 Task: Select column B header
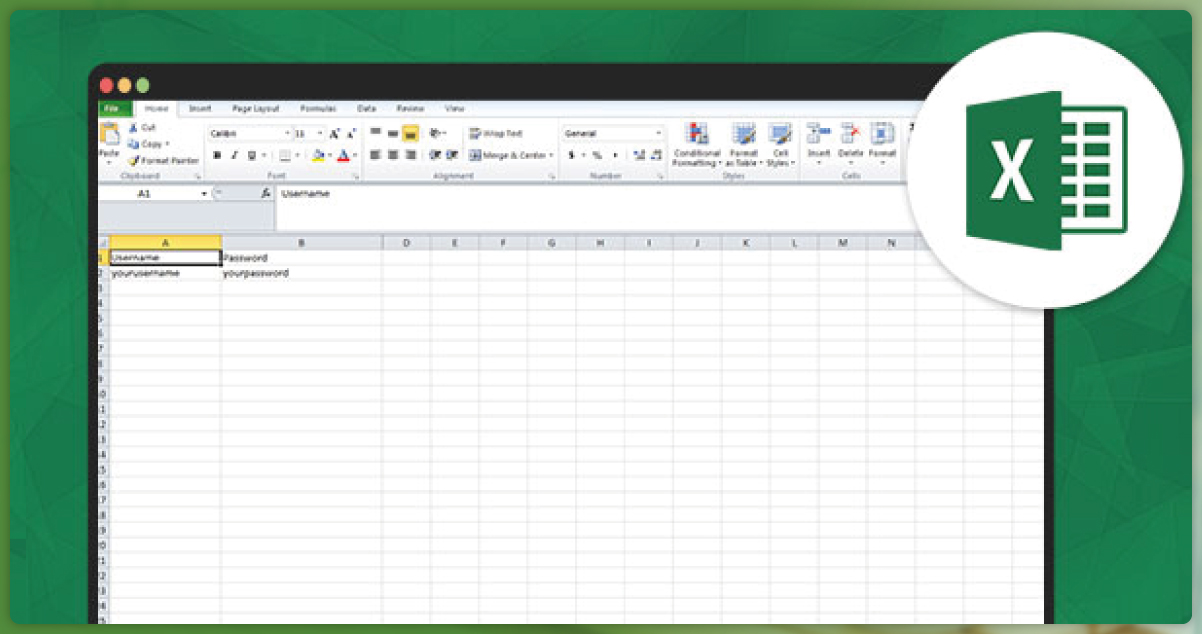[301, 243]
